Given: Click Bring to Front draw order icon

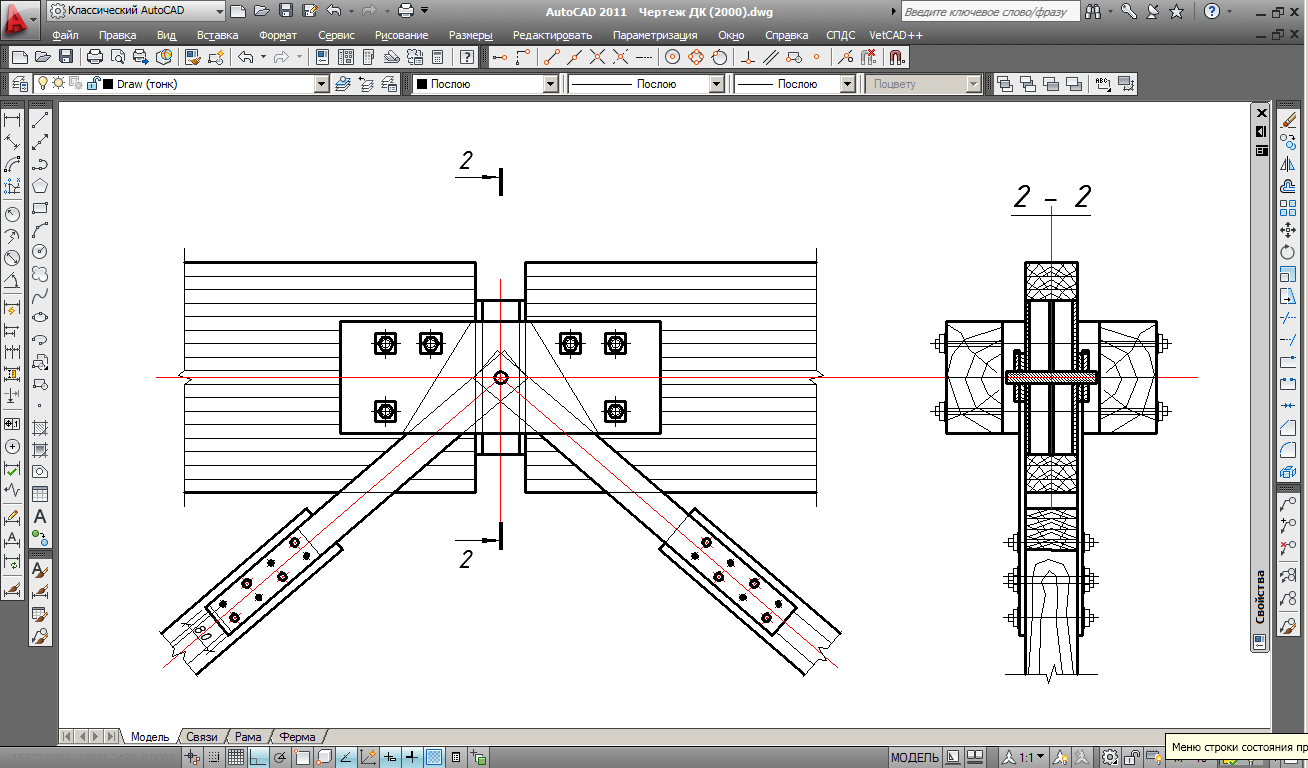Looking at the screenshot, I should (x=1006, y=84).
